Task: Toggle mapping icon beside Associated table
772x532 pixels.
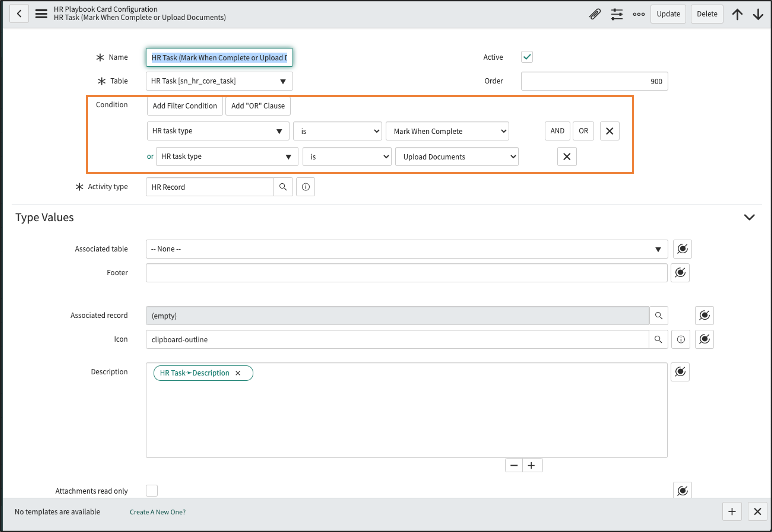Action: [x=682, y=249]
